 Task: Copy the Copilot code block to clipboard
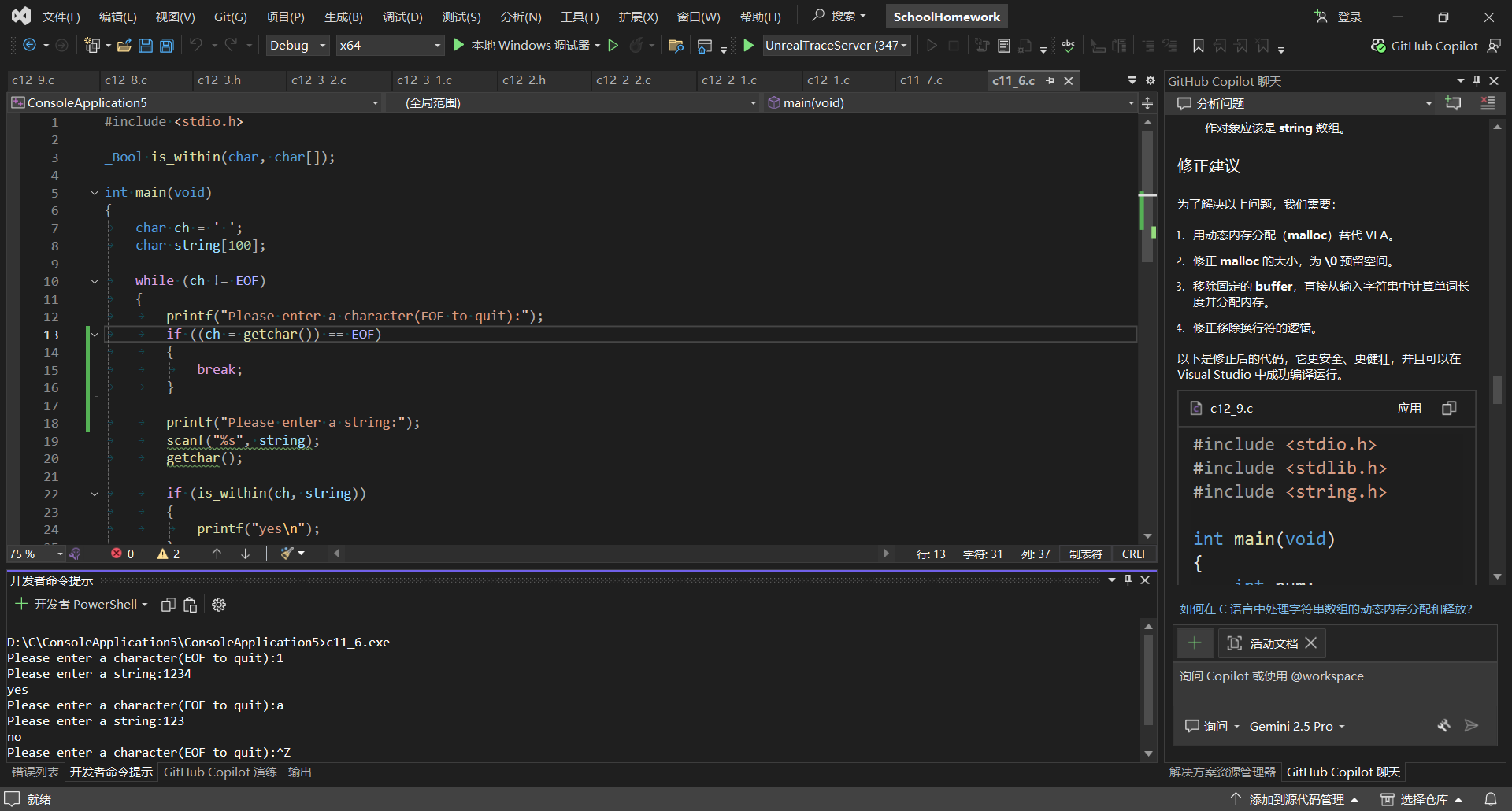pos(1449,408)
